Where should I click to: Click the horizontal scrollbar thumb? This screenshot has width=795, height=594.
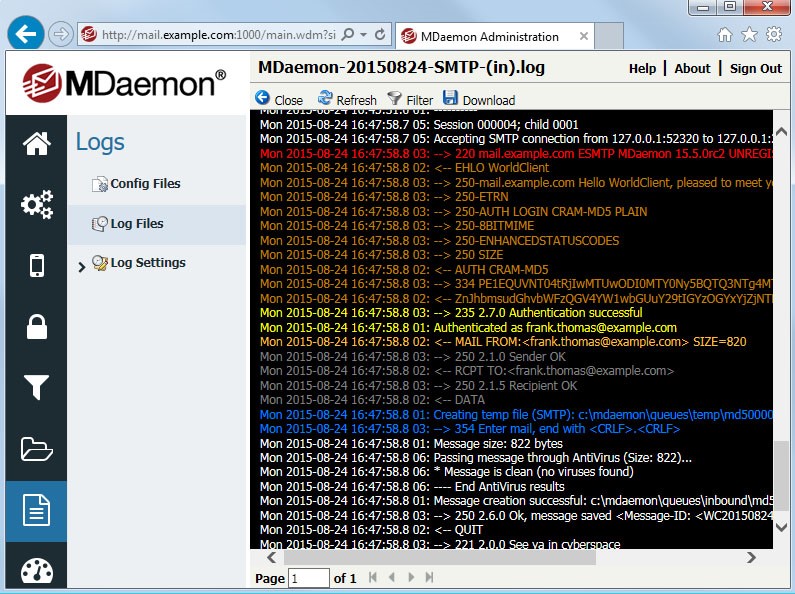coord(440,558)
